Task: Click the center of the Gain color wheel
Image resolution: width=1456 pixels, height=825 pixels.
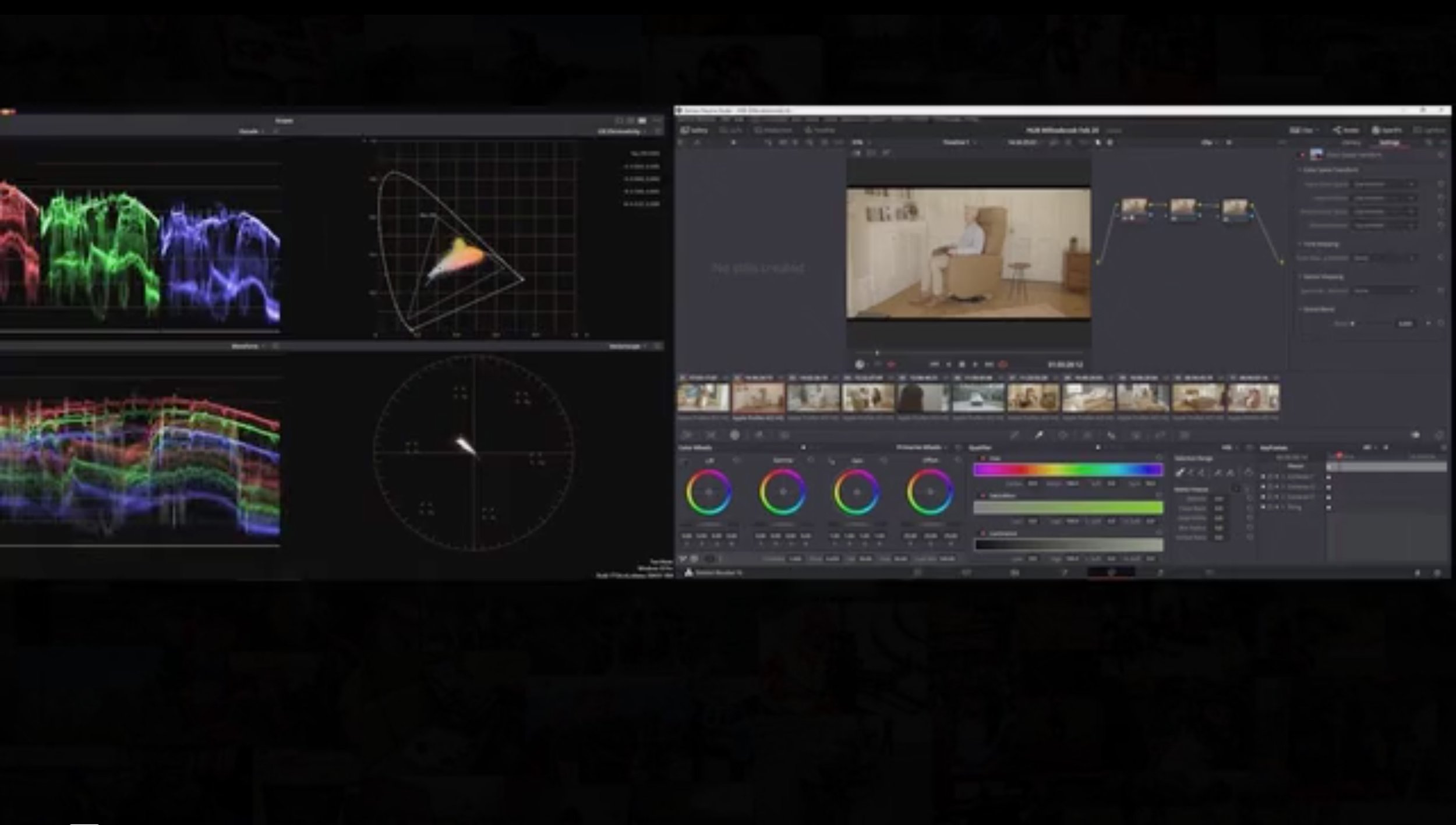Action: pos(856,492)
